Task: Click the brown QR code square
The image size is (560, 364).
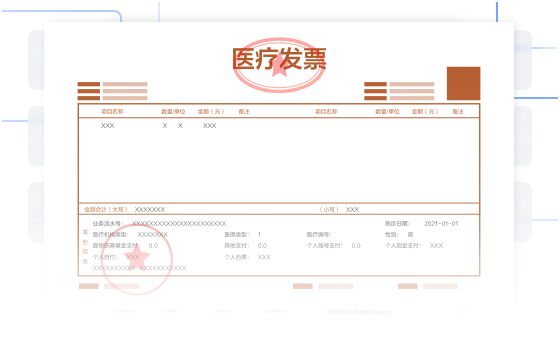Action: point(463,83)
